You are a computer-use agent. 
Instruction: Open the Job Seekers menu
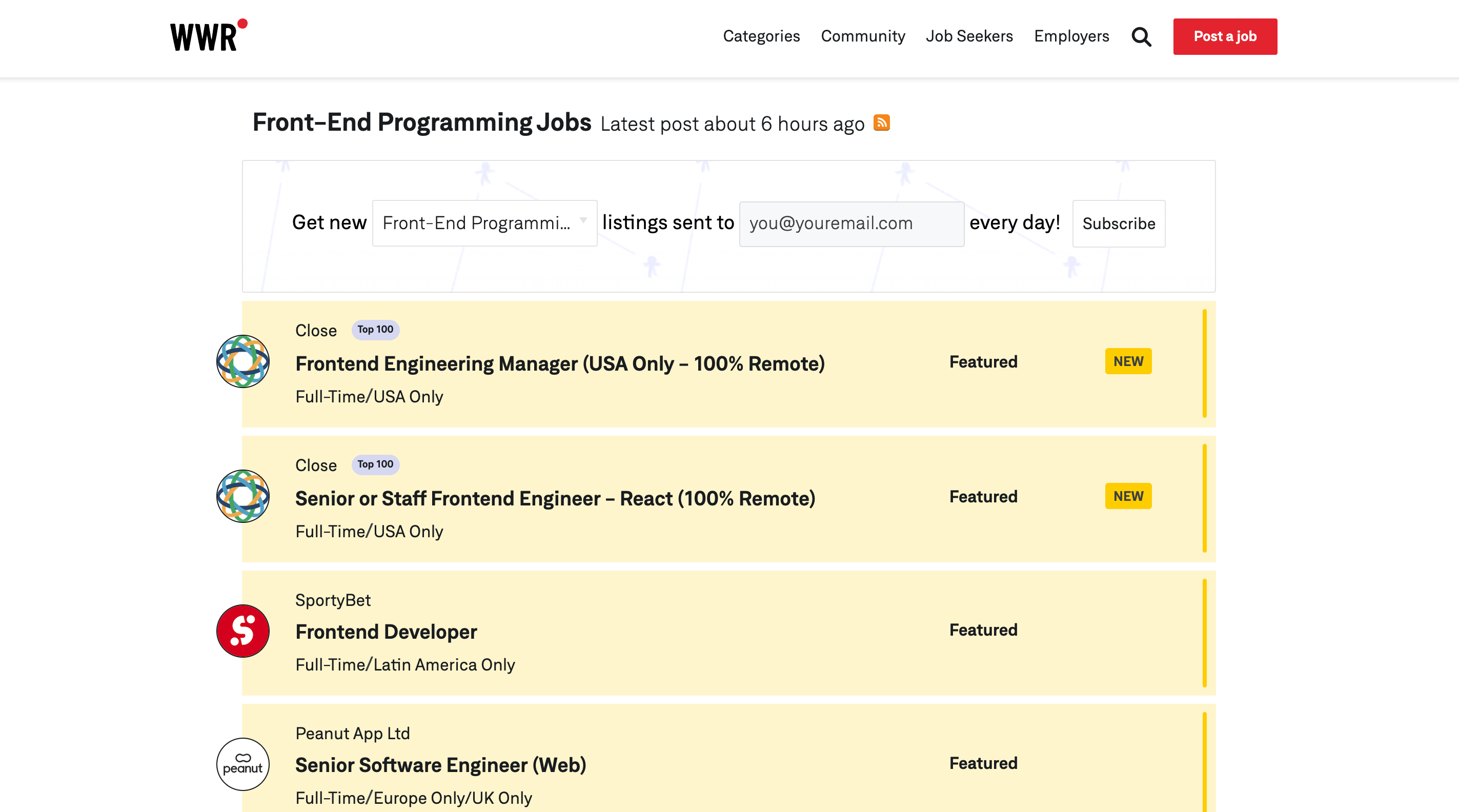969,36
